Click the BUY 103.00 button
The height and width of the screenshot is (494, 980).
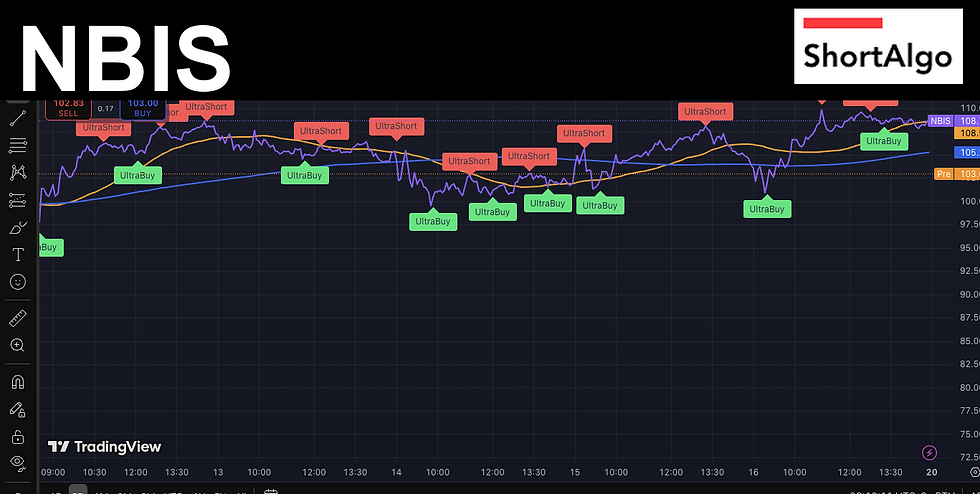(x=142, y=109)
